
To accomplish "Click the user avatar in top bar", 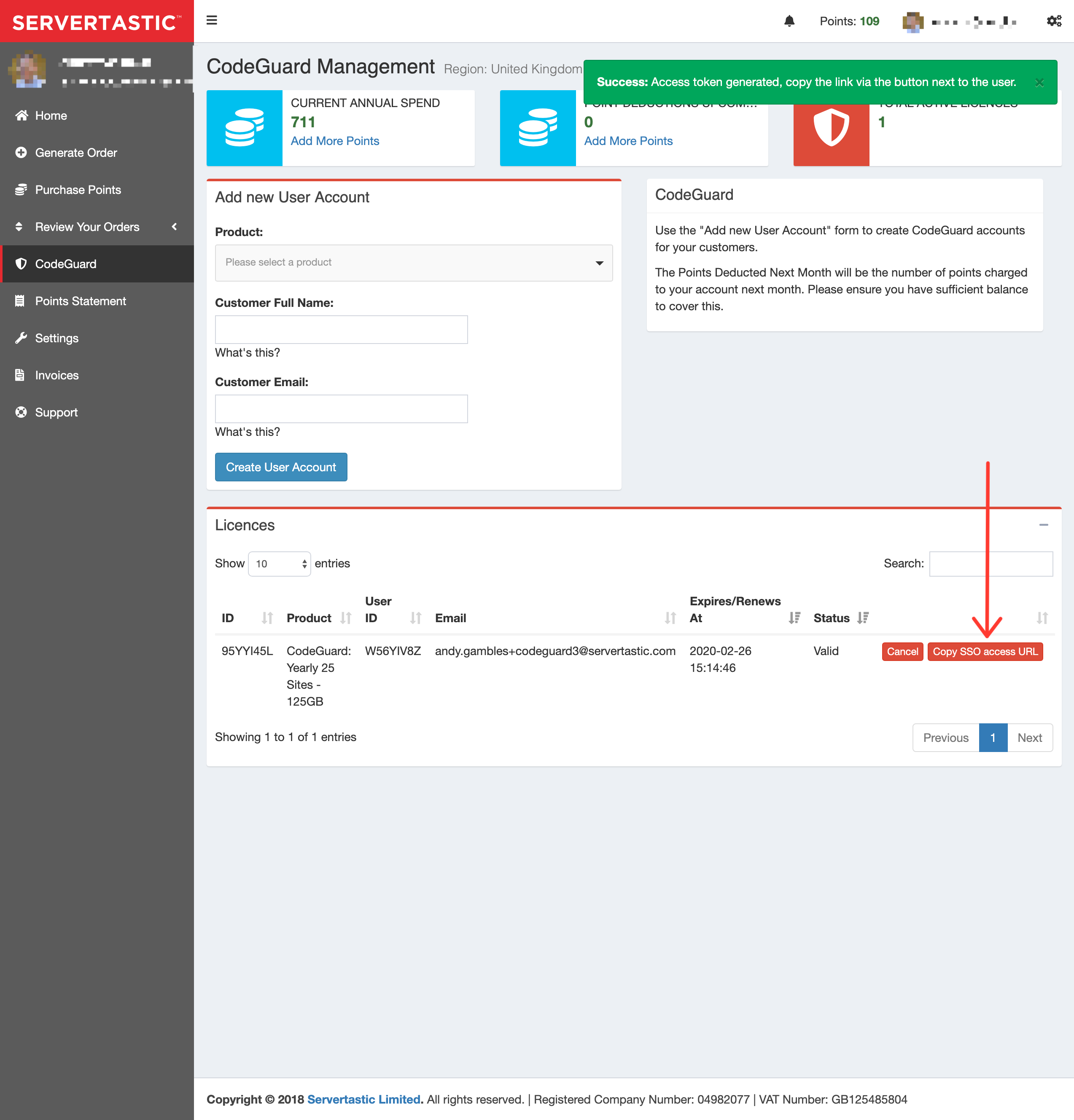I will pos(913,22).
